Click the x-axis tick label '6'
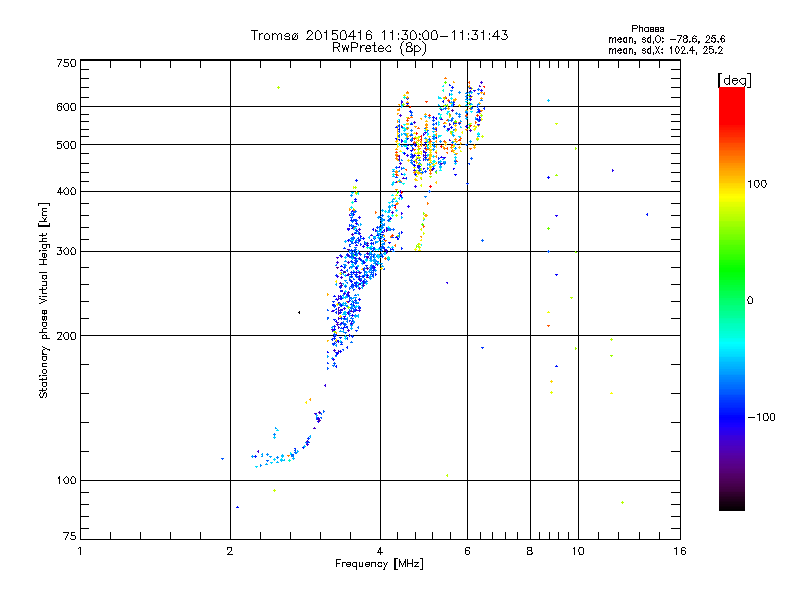The image size is (800, 600). tap(467, 551)
